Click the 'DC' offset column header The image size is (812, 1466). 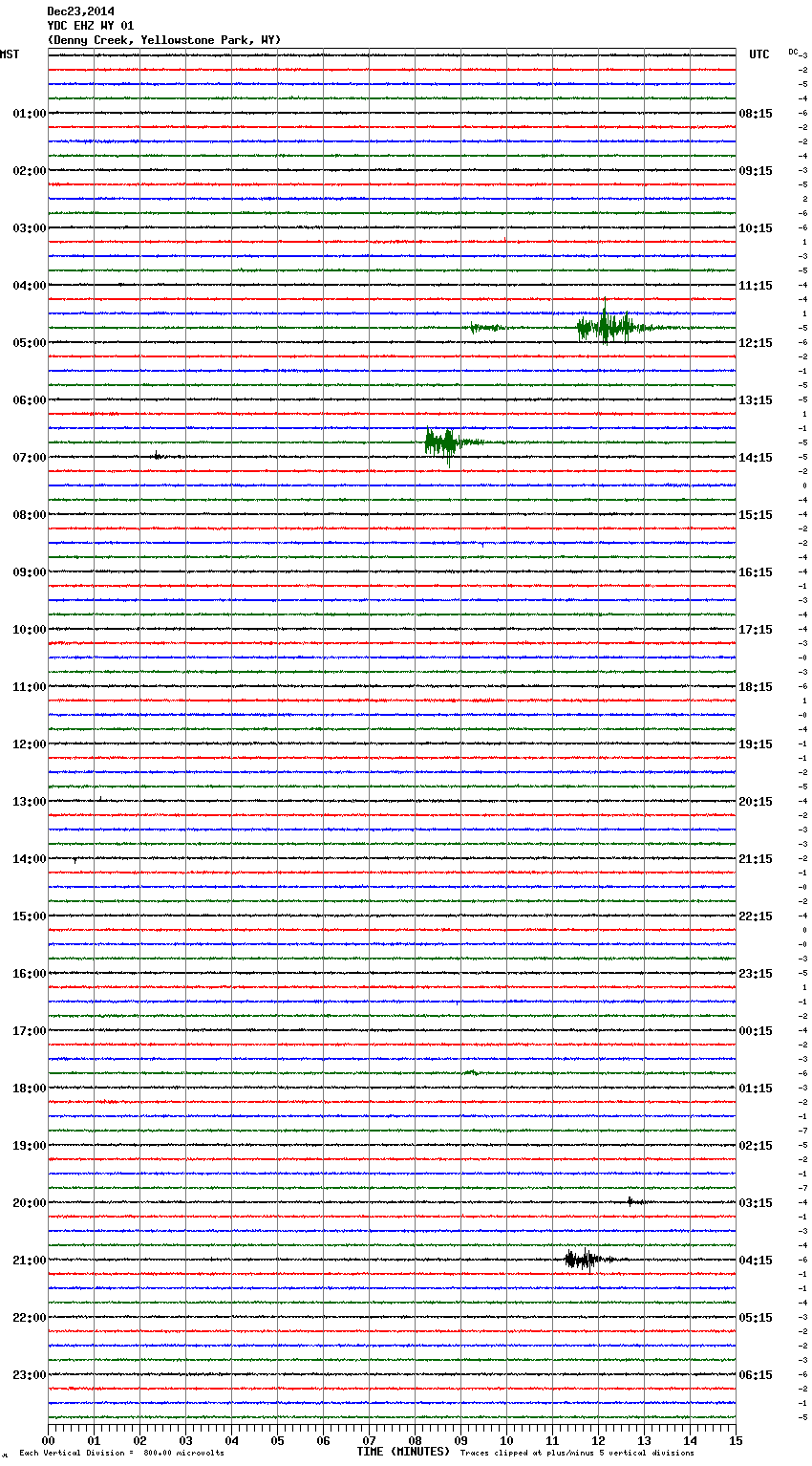tap(794, 52)
